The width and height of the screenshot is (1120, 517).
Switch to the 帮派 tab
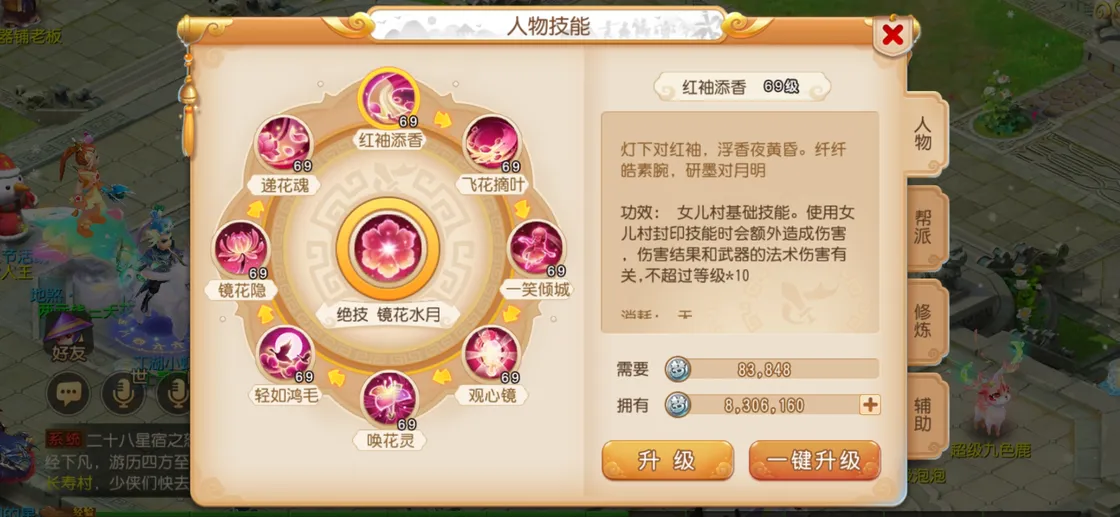(925, 228)
